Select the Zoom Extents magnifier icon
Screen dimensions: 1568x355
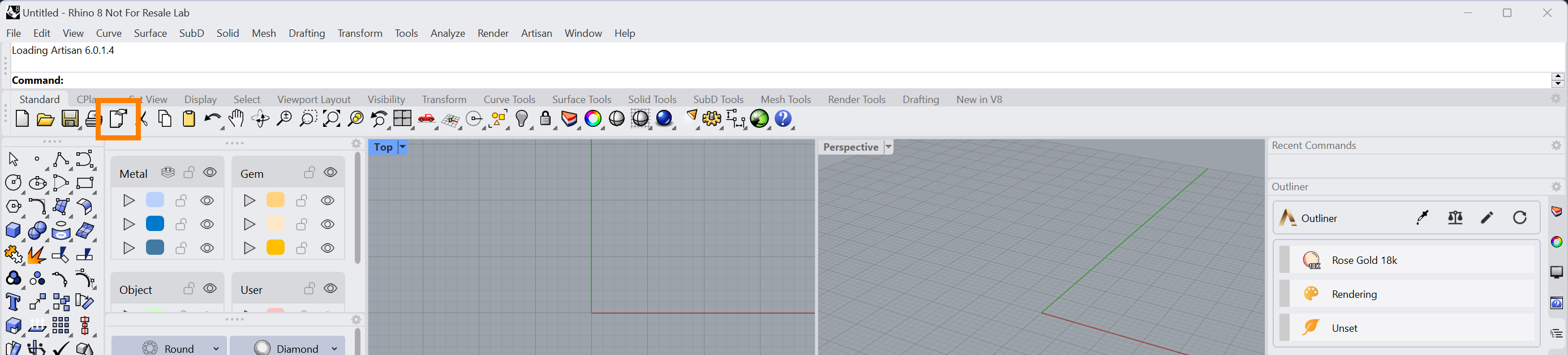[332, 119]
